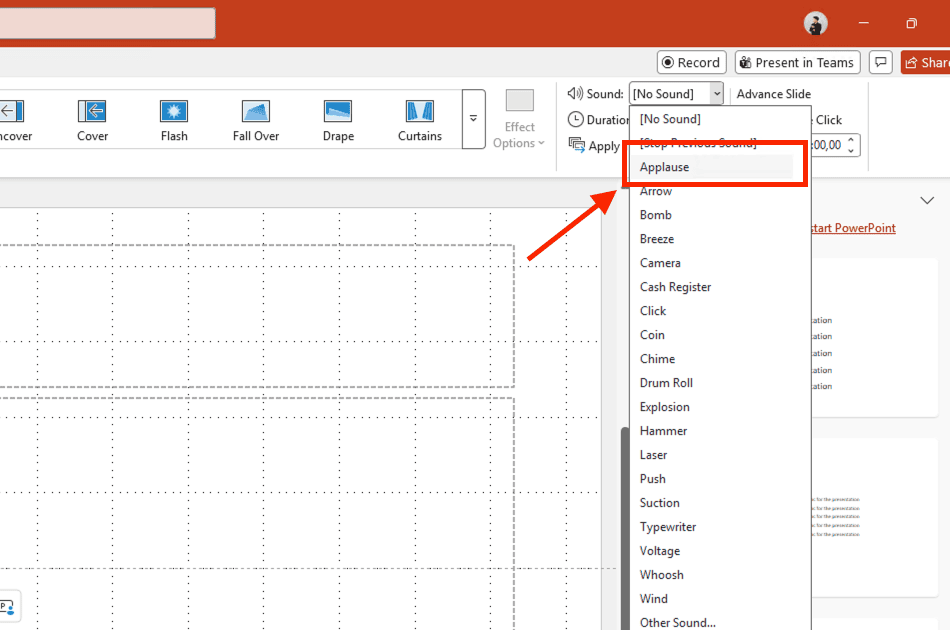Click the presenter coach icon

(8, 606)
